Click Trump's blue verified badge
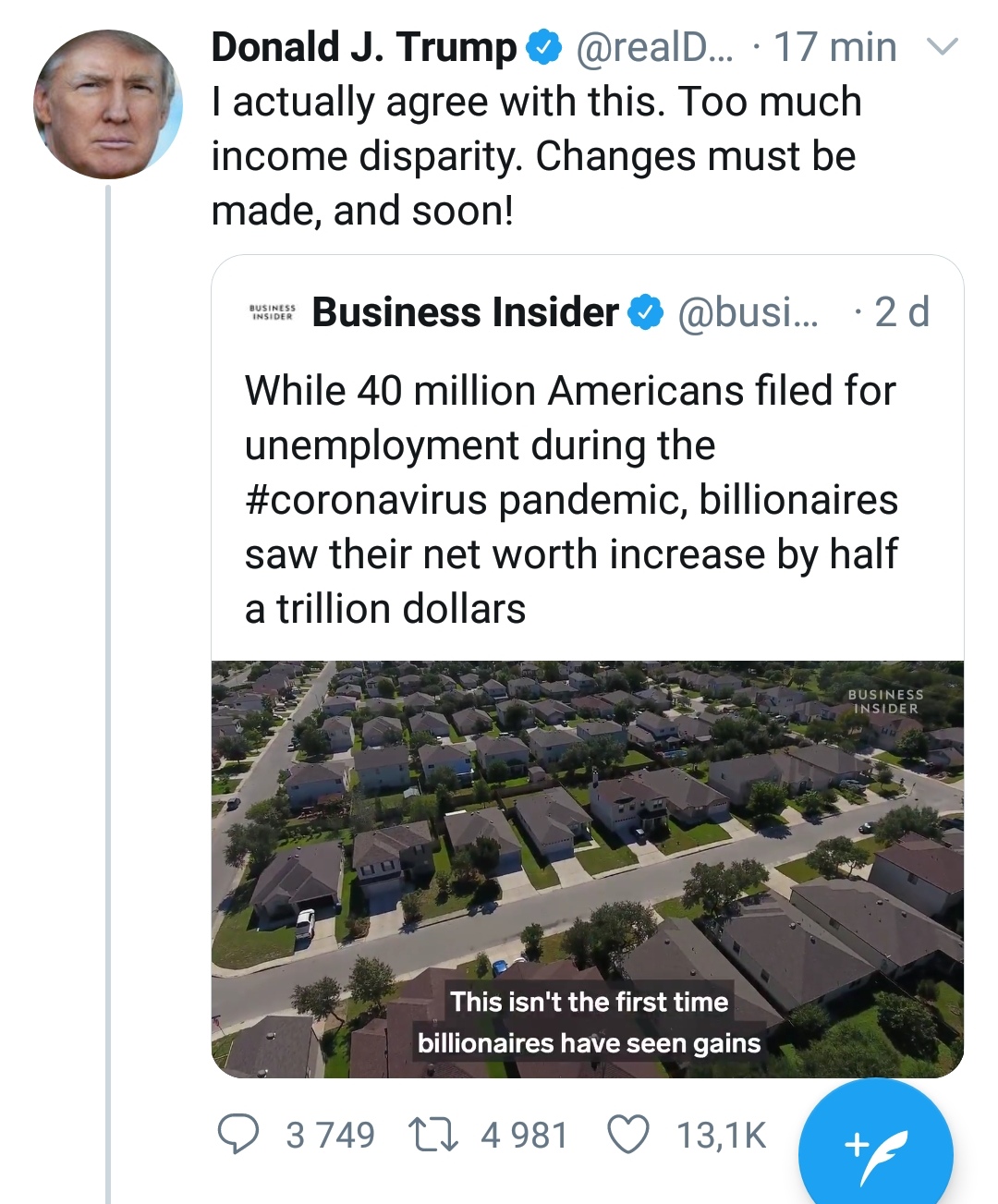The height and width of the screenshot is (1204, 998). [543, 47]
